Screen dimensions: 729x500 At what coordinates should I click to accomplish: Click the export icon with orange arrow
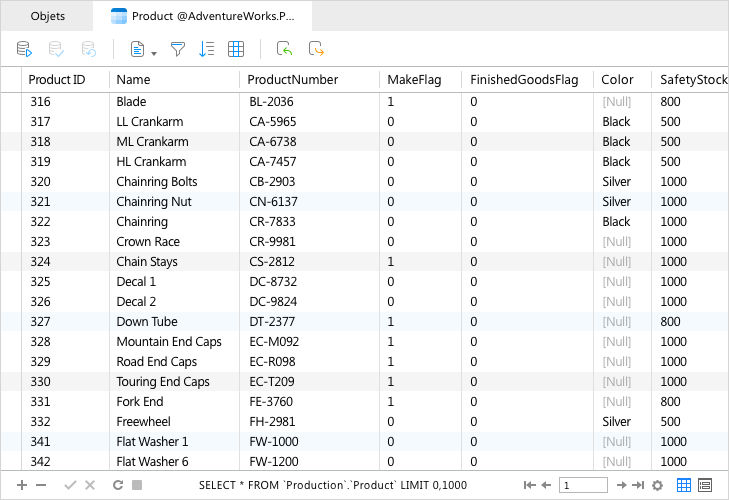(x=316, y=49)
